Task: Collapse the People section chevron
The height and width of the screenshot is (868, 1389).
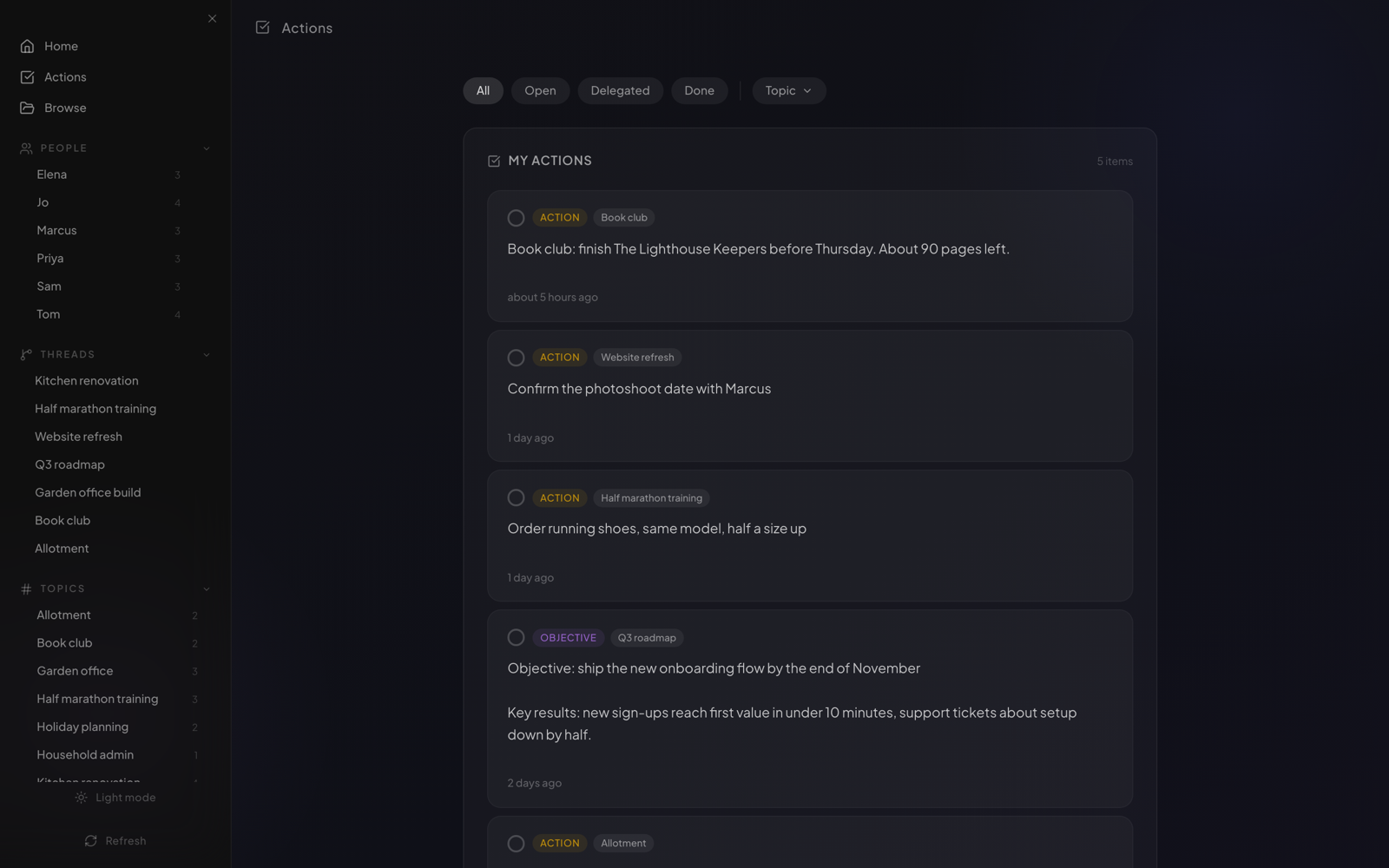Action: [207, 148]
